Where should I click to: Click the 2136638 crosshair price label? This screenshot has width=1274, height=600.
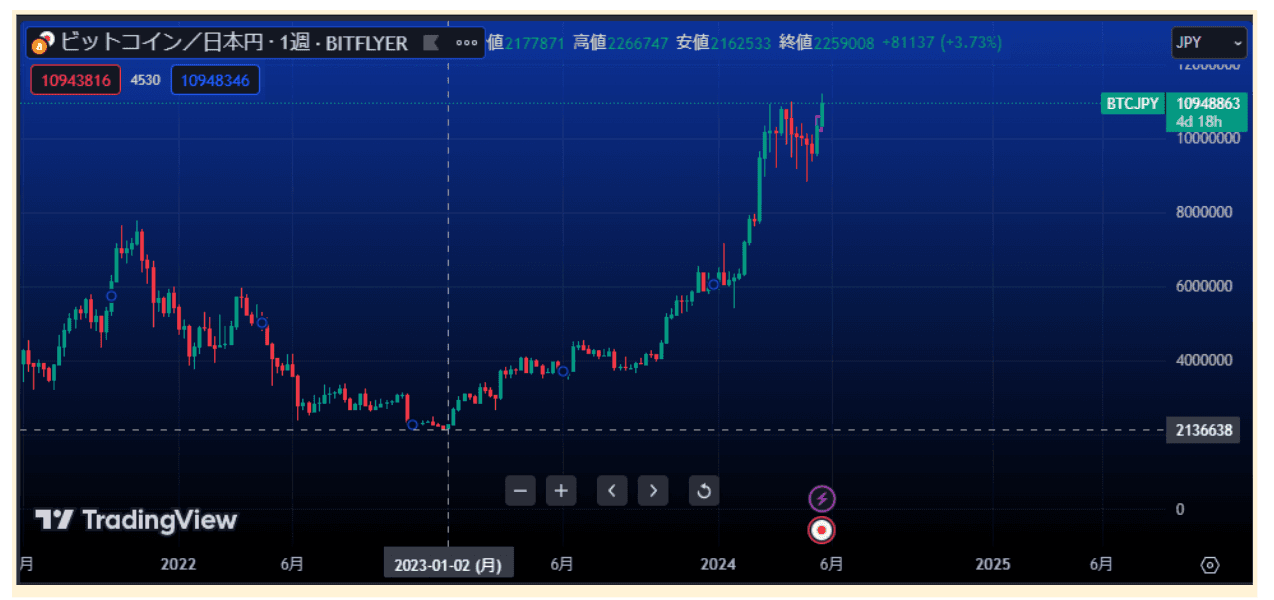[x=1204, y=431]
